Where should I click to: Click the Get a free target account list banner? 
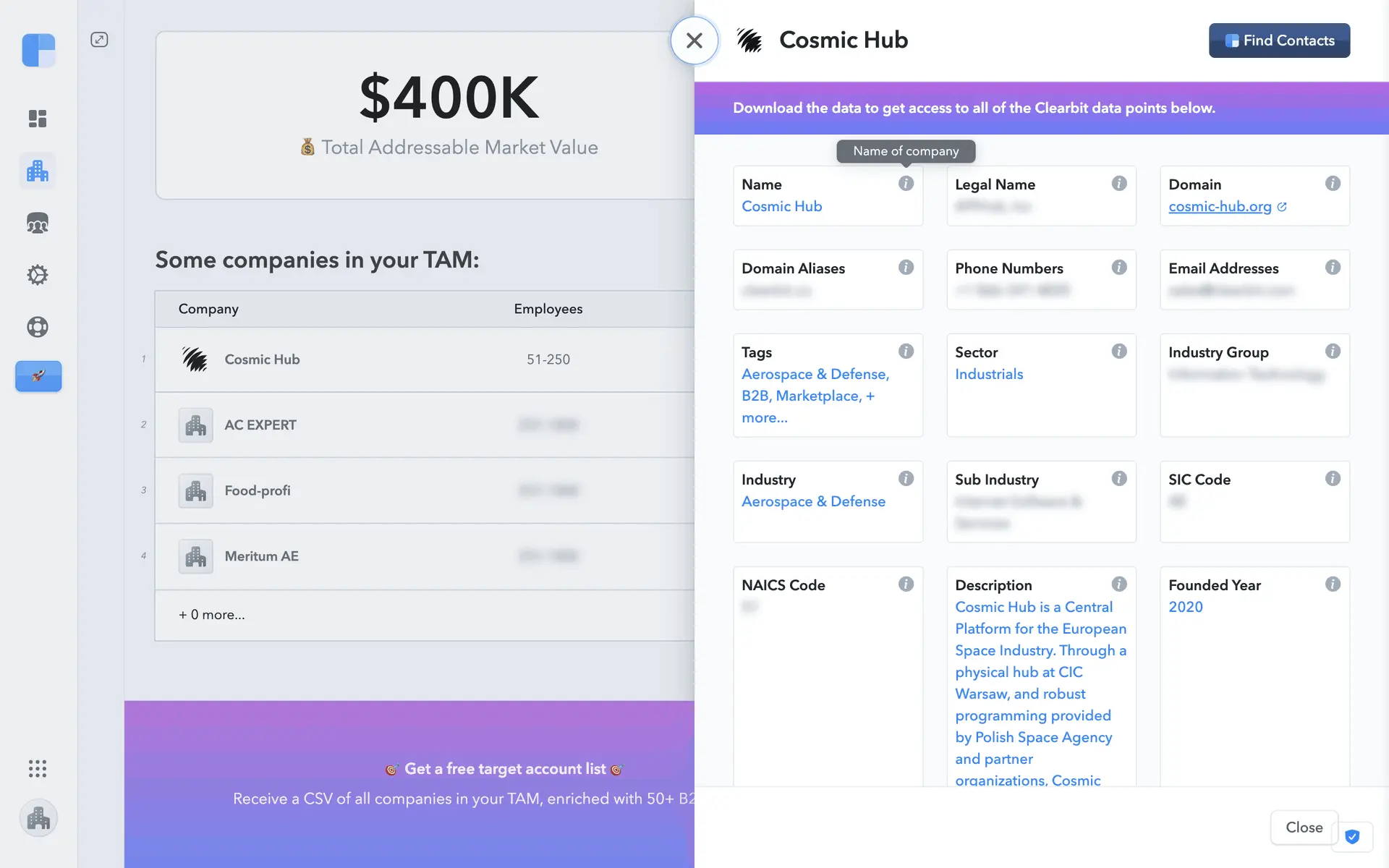pos(505,769)
